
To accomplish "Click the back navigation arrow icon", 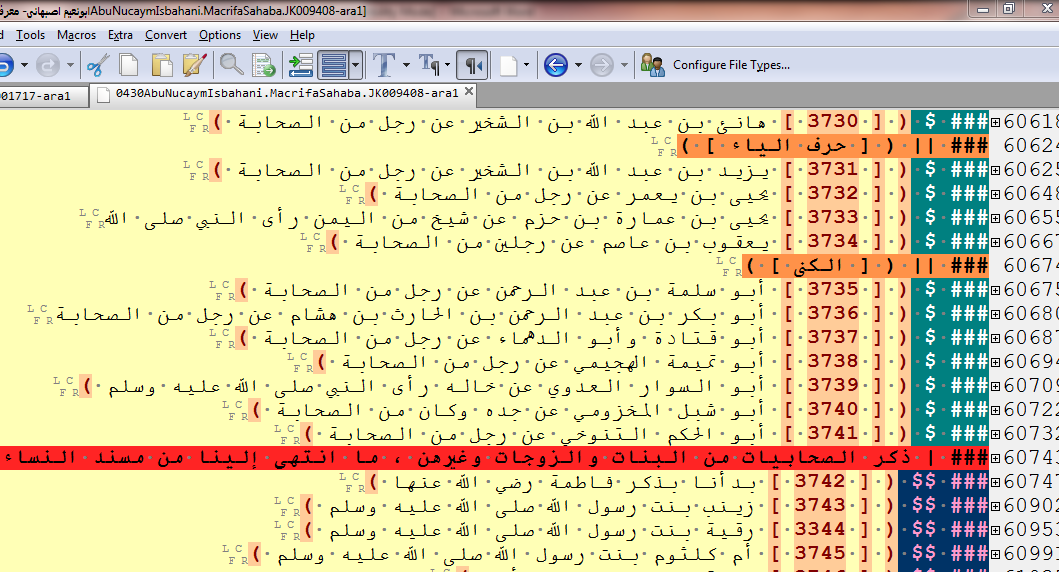I will tap(556, 66).
